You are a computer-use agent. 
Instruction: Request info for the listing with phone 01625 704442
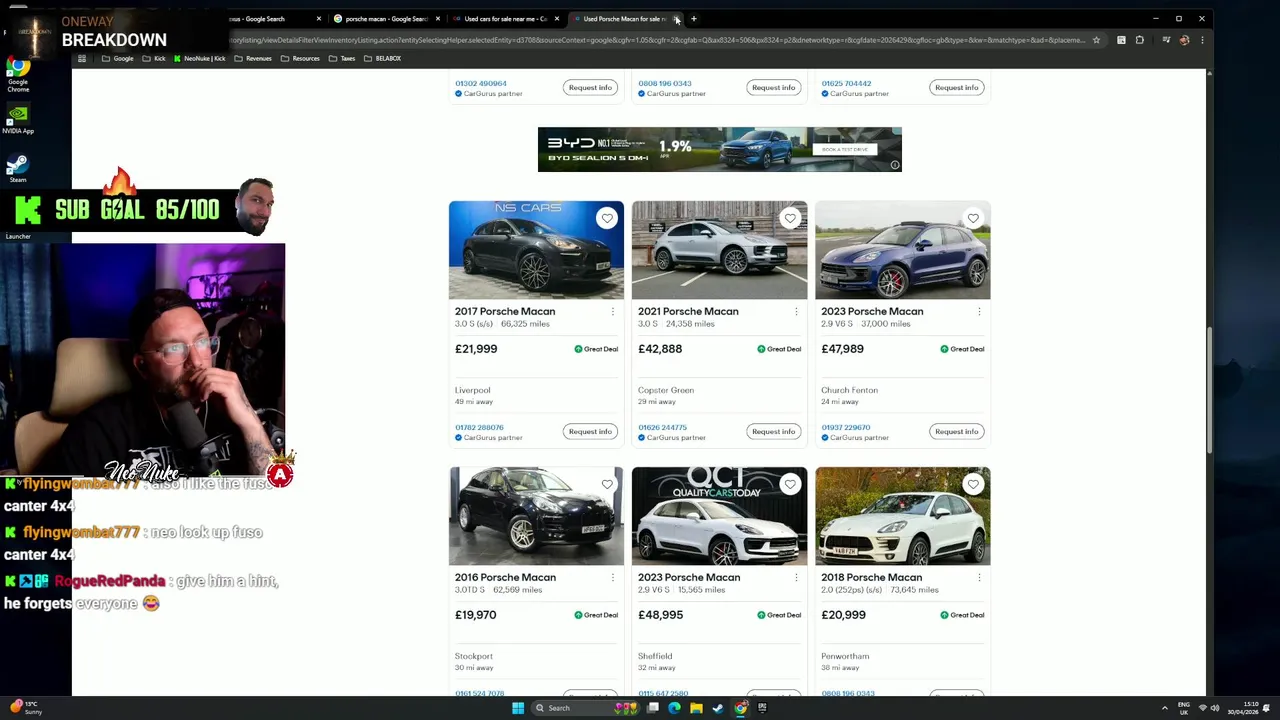(x=956, y=87)
